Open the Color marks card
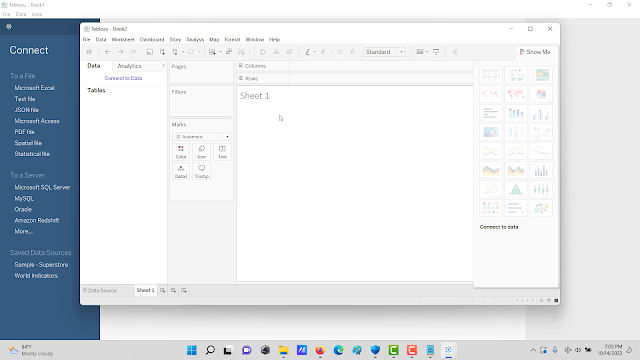 tap(181, 152)
